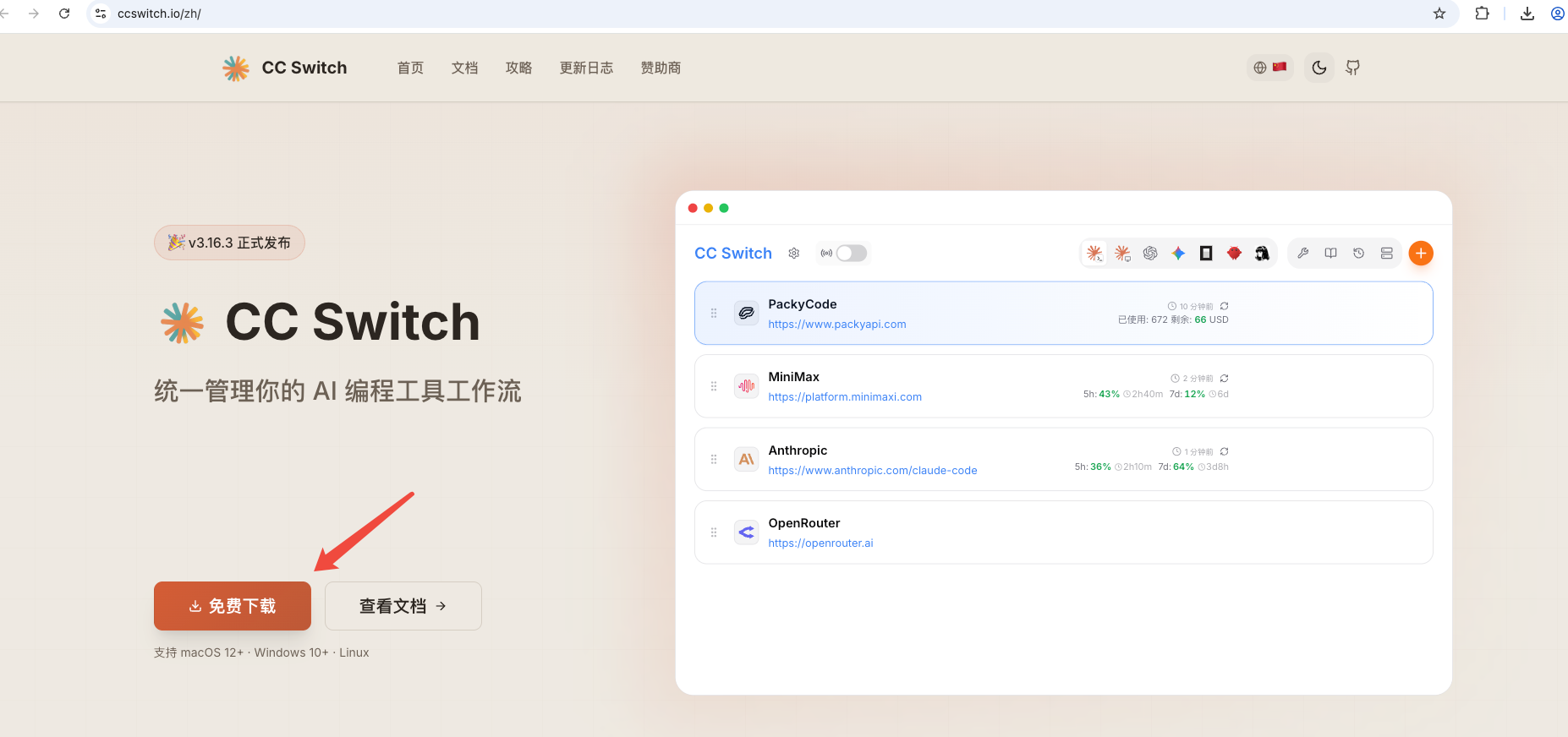Click the CC Switch logo in header
The height and width of the screenshot is (737, 1568).
click(284, 68)
